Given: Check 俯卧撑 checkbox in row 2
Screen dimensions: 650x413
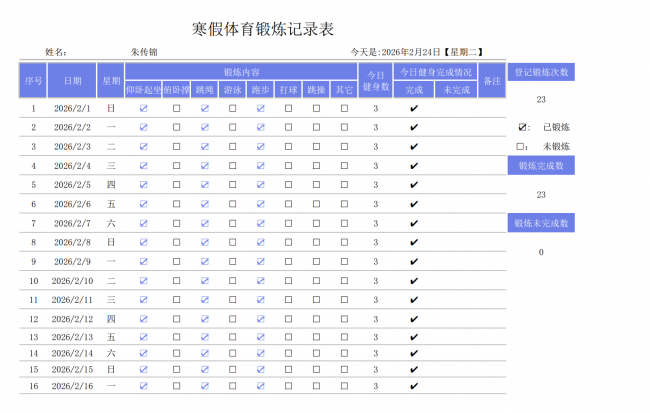Looking at the screenshot, I should [176, 127].
